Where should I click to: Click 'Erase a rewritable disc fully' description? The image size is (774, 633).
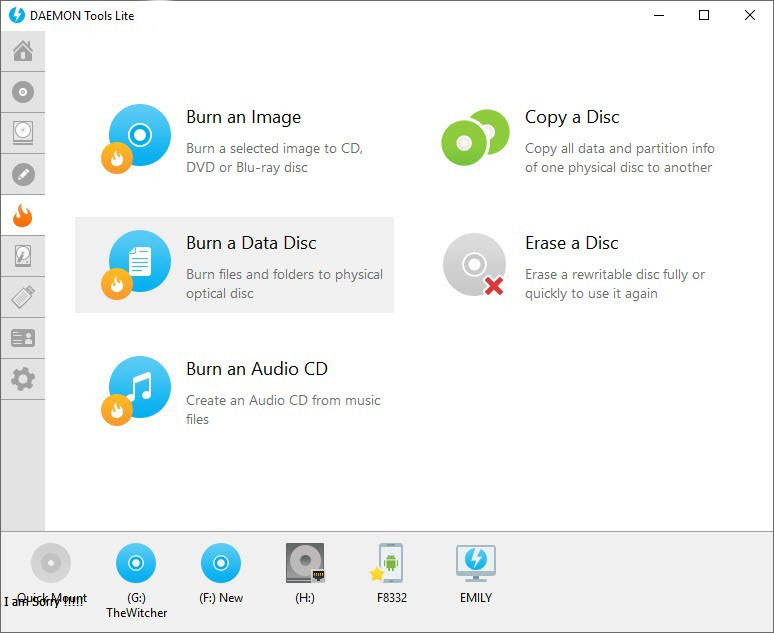tap(615, 284)
